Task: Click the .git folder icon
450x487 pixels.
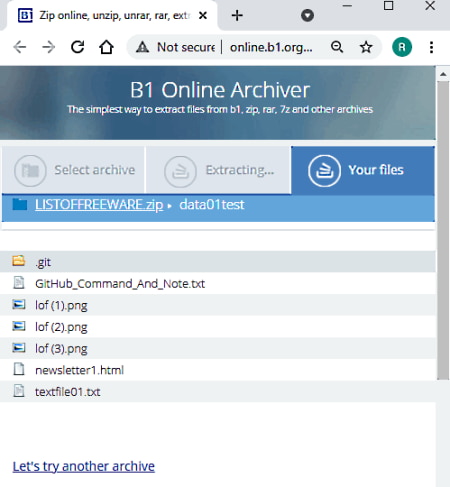Action: [x=19, y=261]
